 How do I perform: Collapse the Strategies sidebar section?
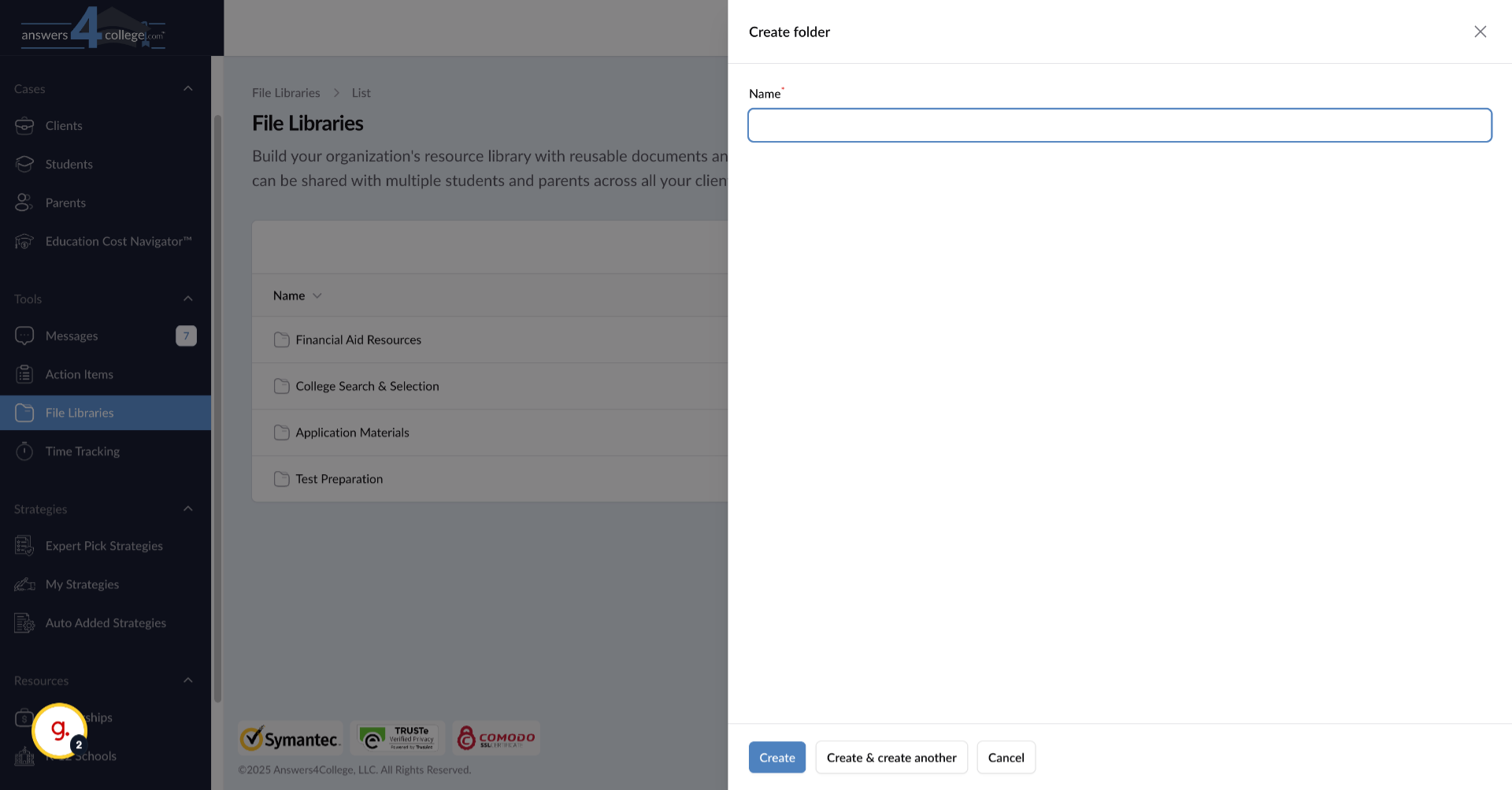click(188, 510)
